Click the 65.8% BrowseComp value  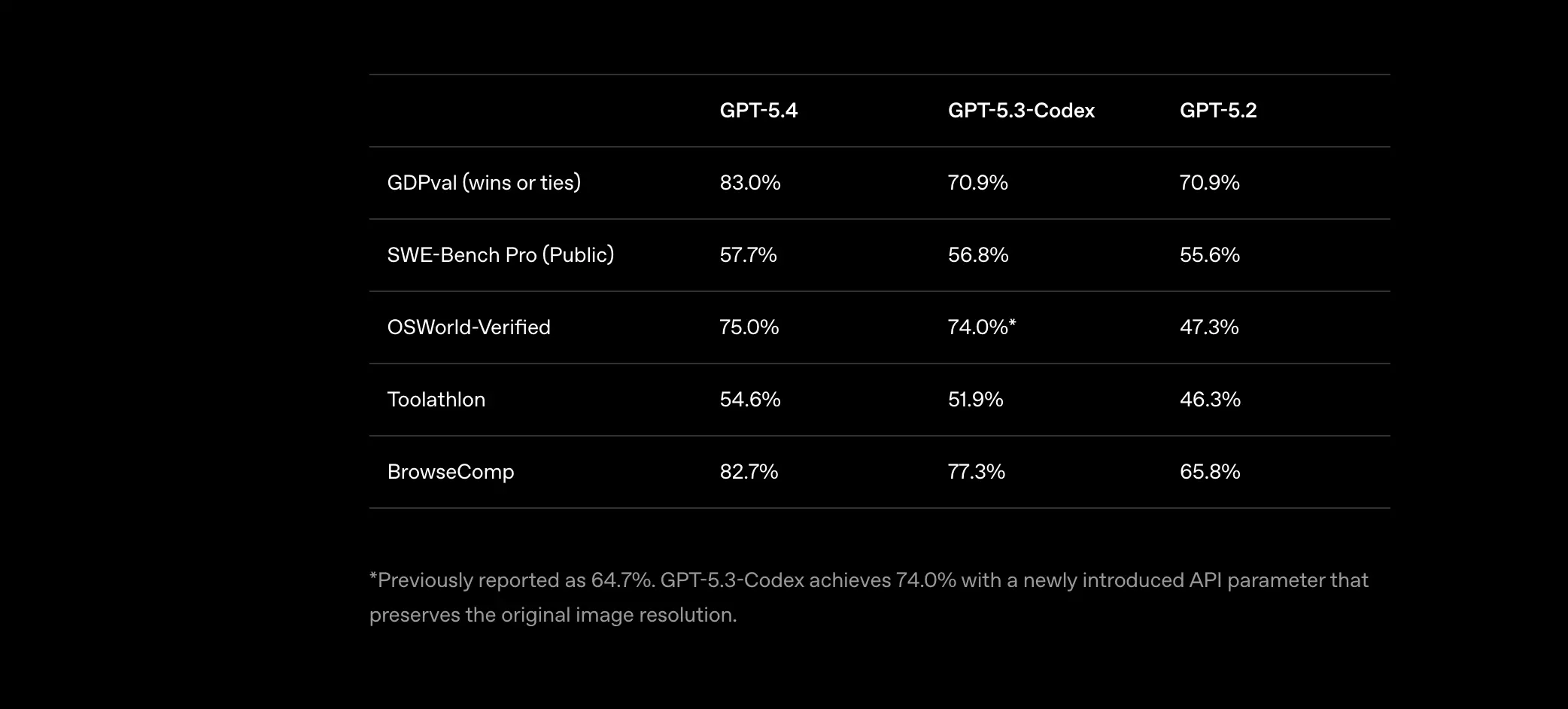(x=1210, y=472)
